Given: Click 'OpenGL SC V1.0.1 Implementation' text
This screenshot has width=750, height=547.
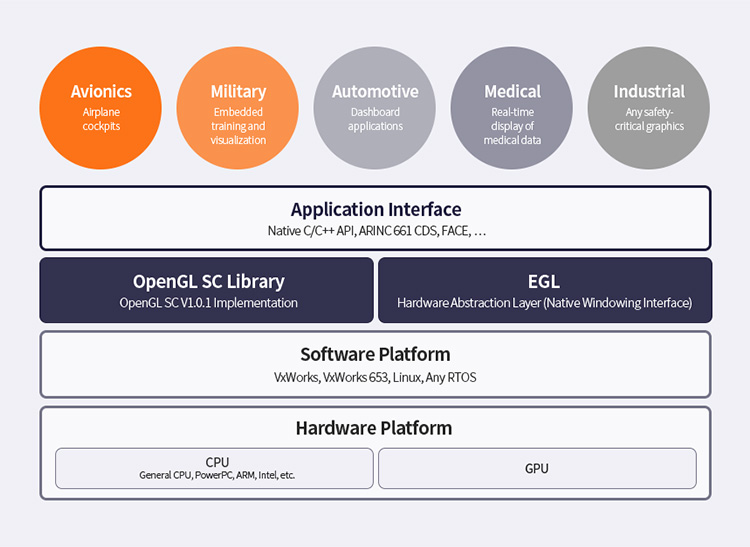Looking at the screenshot, I should click(x=209, y=303).
